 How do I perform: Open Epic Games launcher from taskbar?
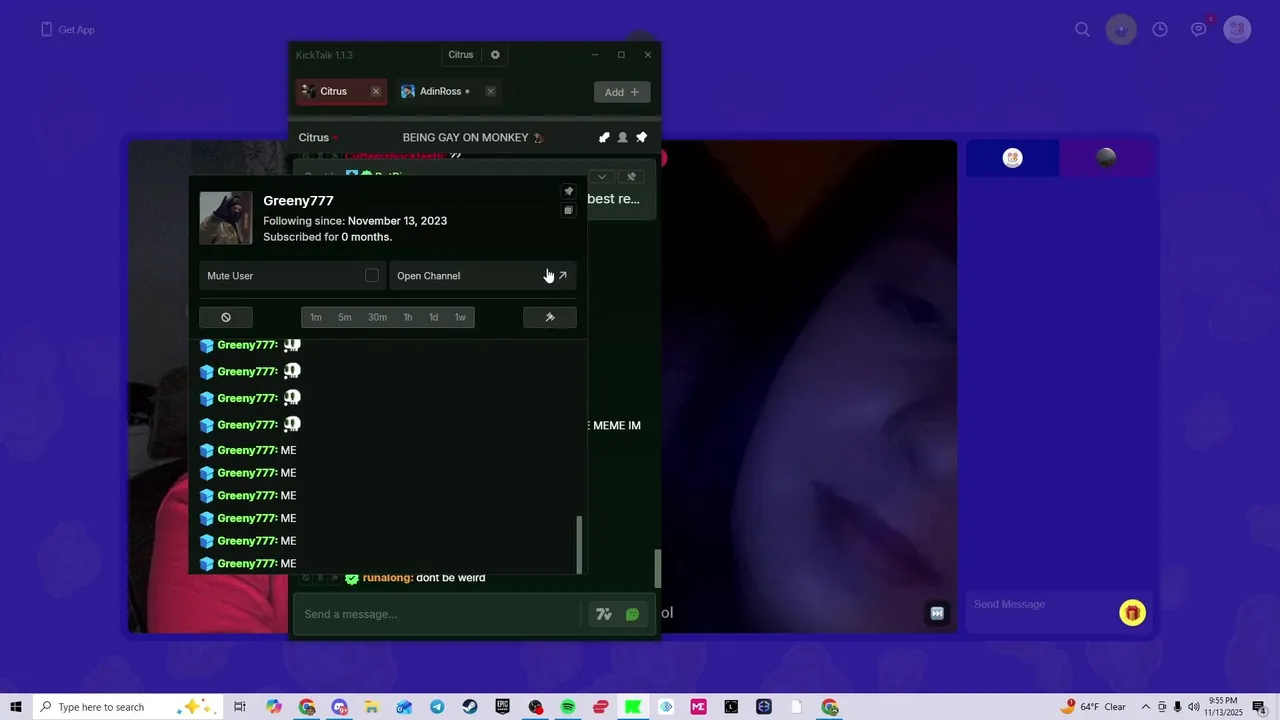pyautogui.click(x=502, y=707)
